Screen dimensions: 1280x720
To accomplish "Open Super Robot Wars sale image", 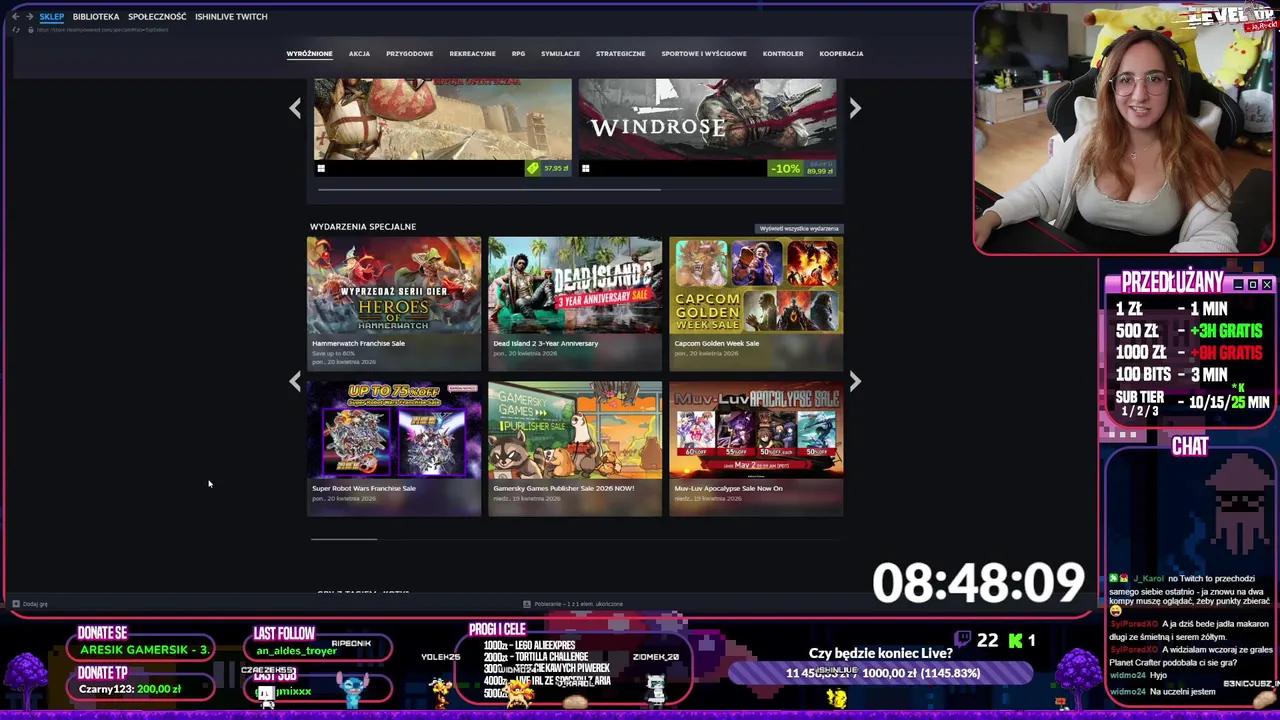I will tap(394, 430).
